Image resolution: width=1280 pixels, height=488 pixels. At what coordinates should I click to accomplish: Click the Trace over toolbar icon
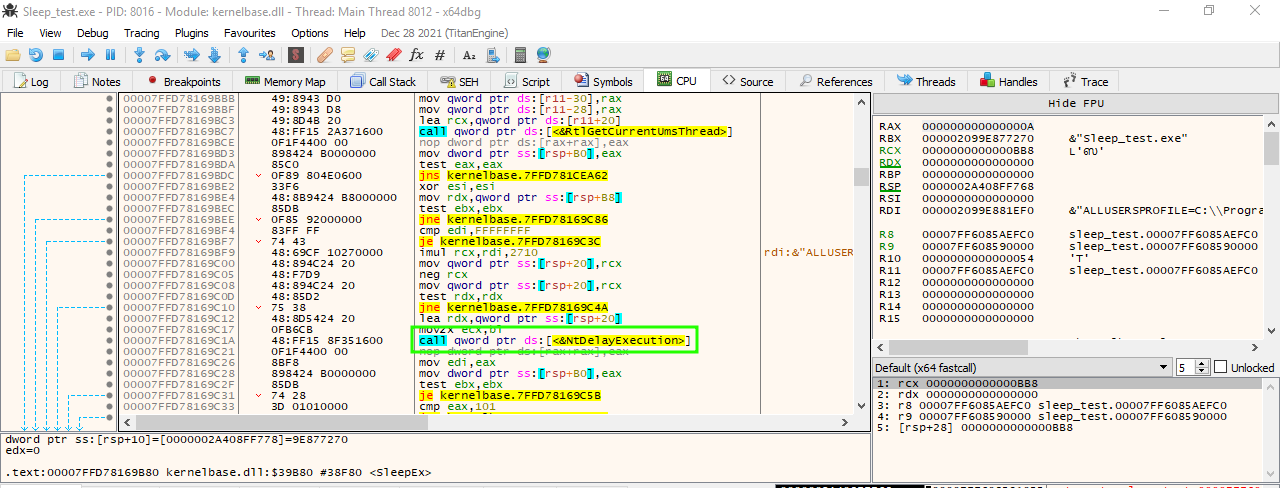tap(214, 54)
